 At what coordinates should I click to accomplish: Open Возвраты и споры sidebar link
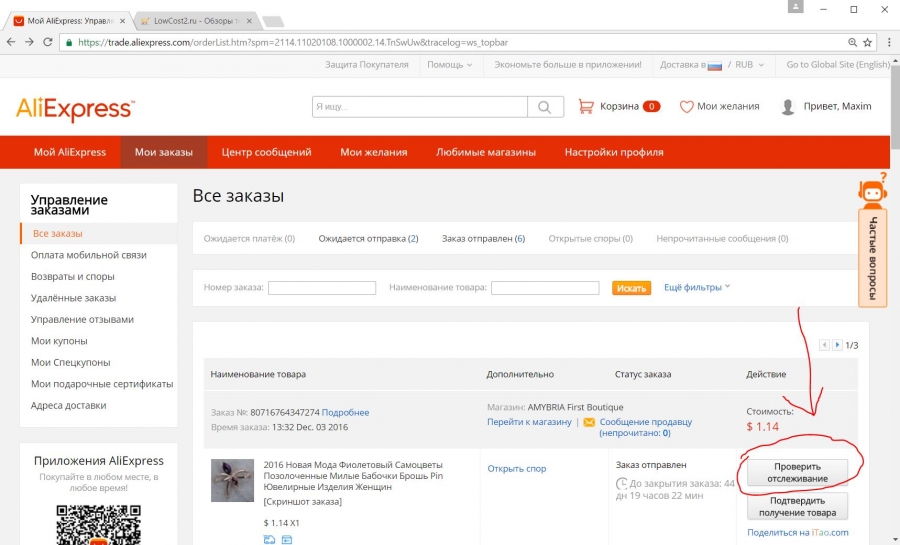72,276
